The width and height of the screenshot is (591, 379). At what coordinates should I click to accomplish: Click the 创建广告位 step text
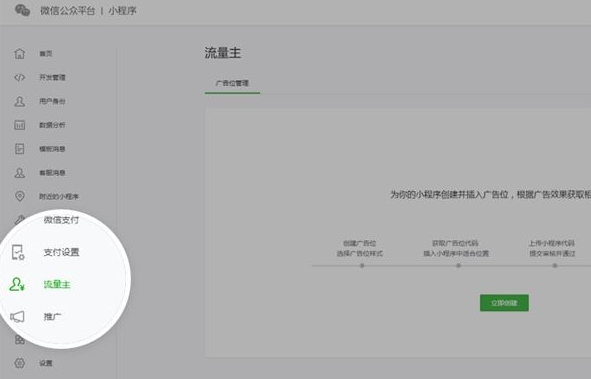[359, 243]
